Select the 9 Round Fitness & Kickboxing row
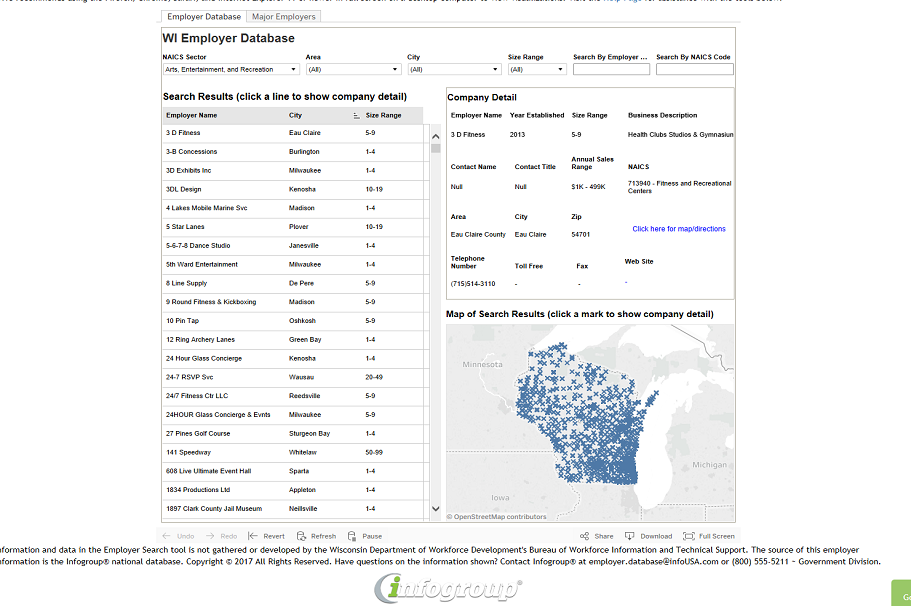The width and height of the screenshot is (911, 606). [x=293, y=302]
